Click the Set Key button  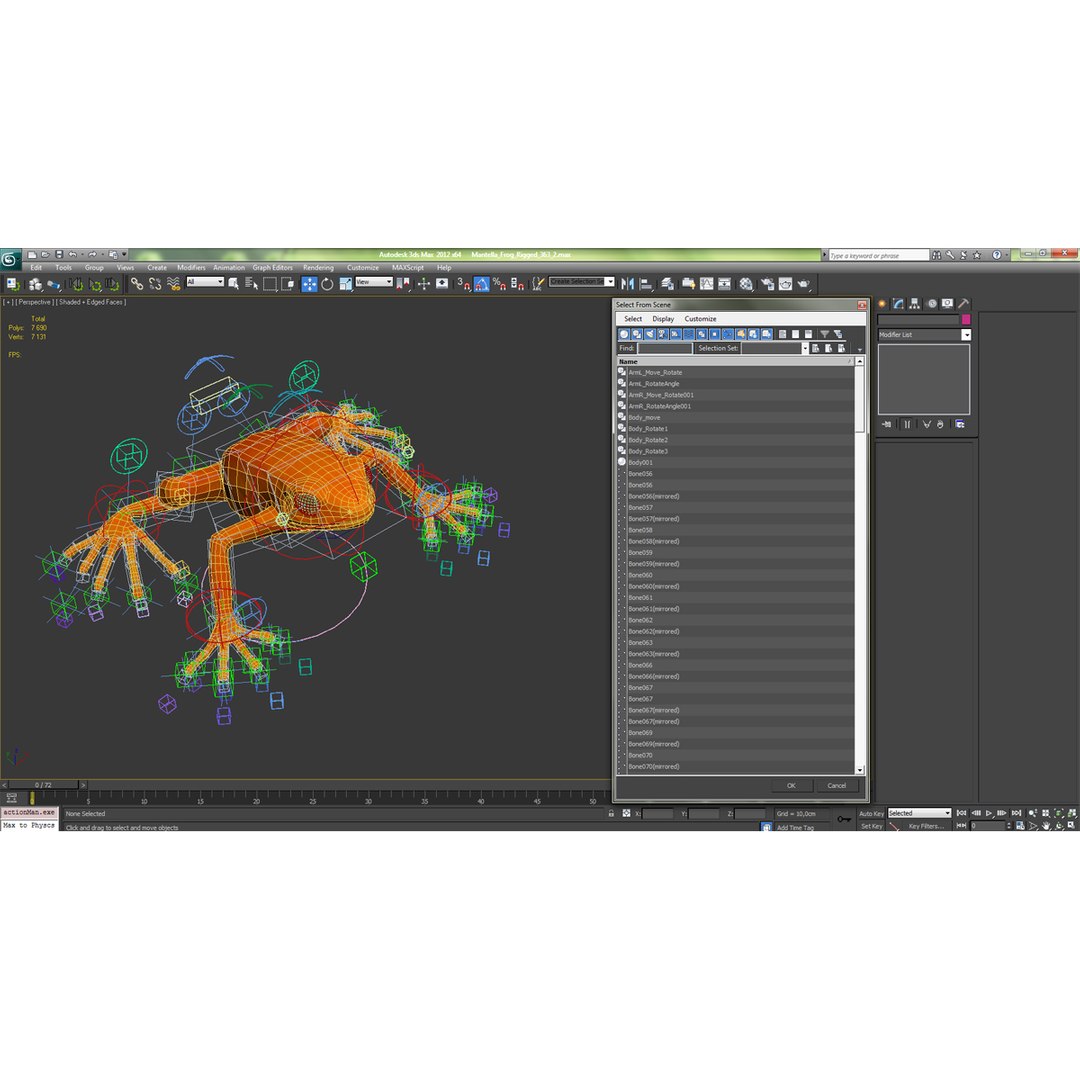(x=871, y=826)
